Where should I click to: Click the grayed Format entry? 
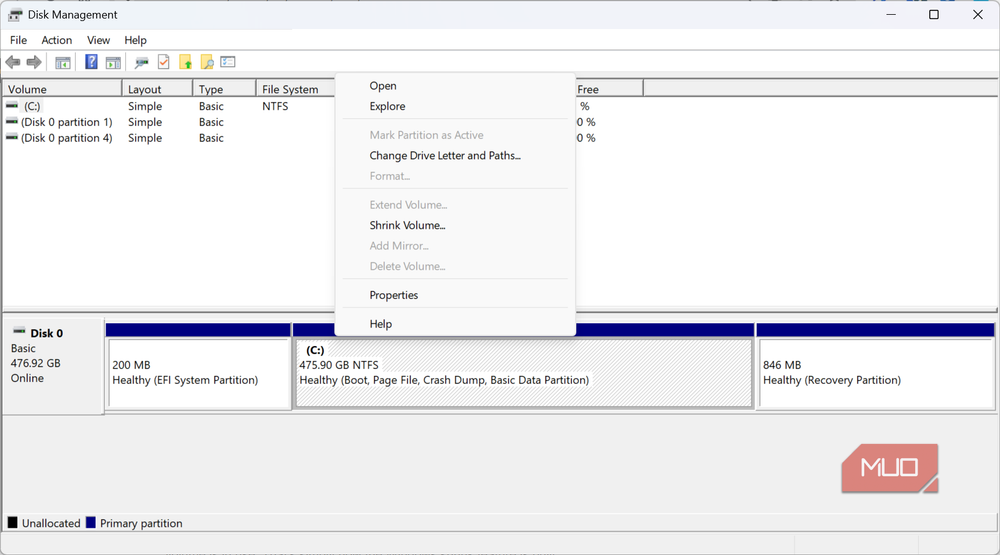[455, 176]
